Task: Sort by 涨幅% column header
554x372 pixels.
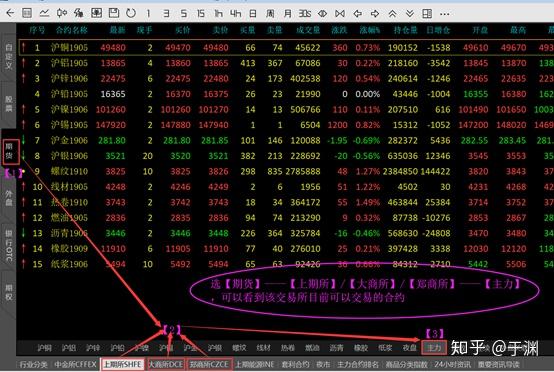Action: tap(369, 30)
